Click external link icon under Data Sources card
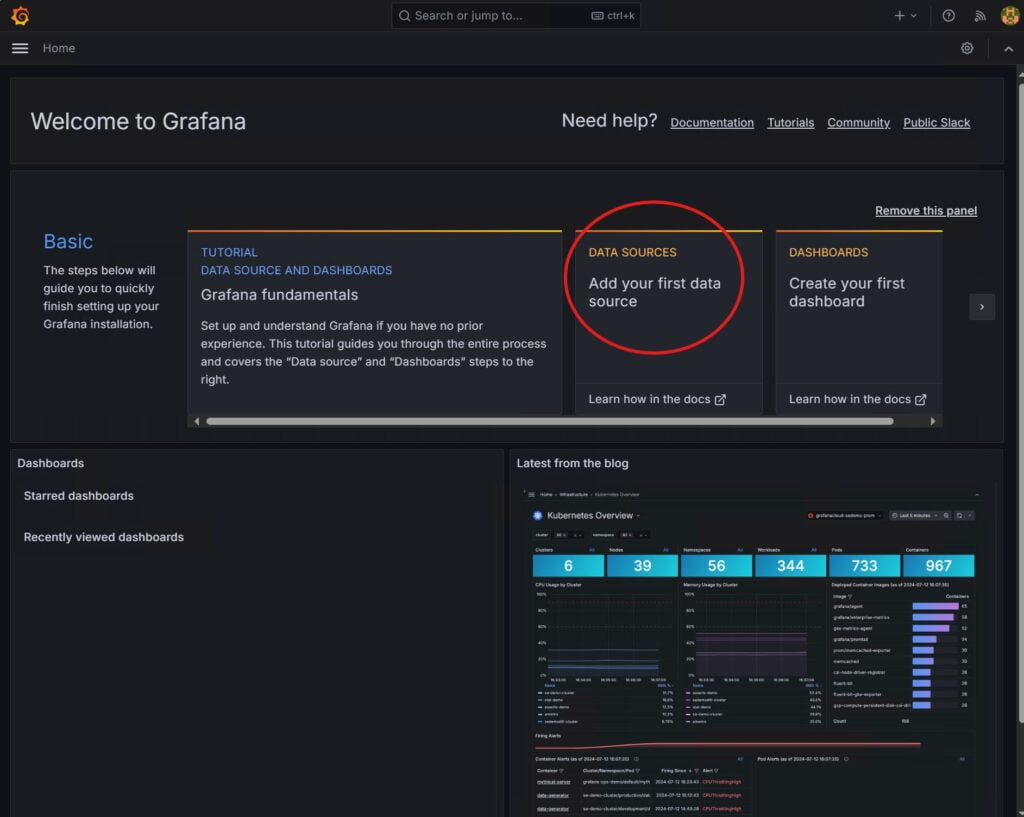The height and width of the screenshot is (817, 1024). coord(720,399)
